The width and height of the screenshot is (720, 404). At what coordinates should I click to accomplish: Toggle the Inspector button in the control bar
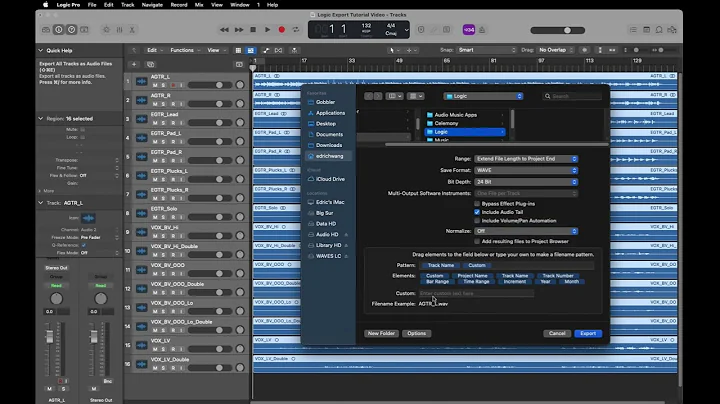click(x=59, y=30)
